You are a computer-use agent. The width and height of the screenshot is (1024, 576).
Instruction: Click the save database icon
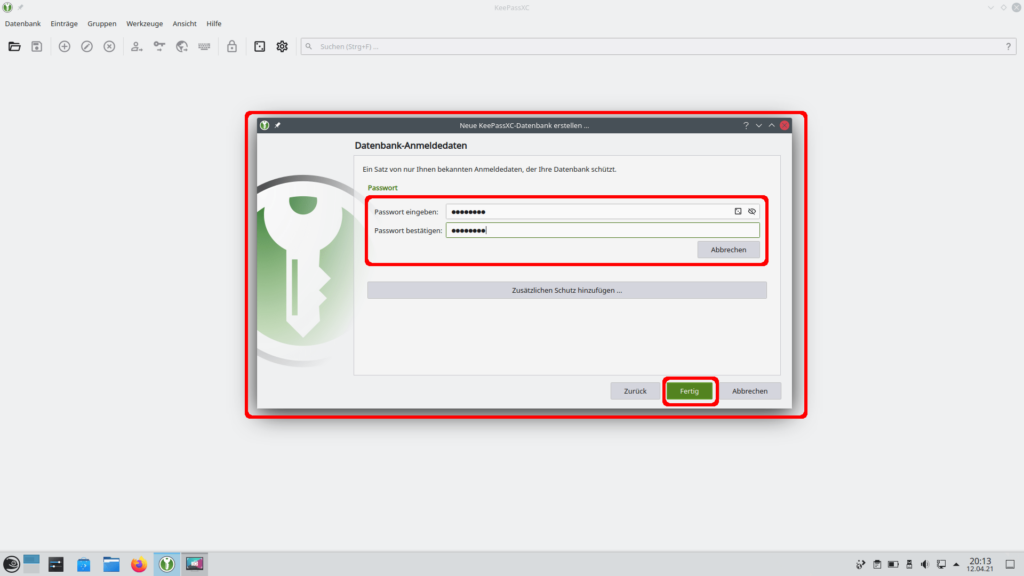(37, 46)
